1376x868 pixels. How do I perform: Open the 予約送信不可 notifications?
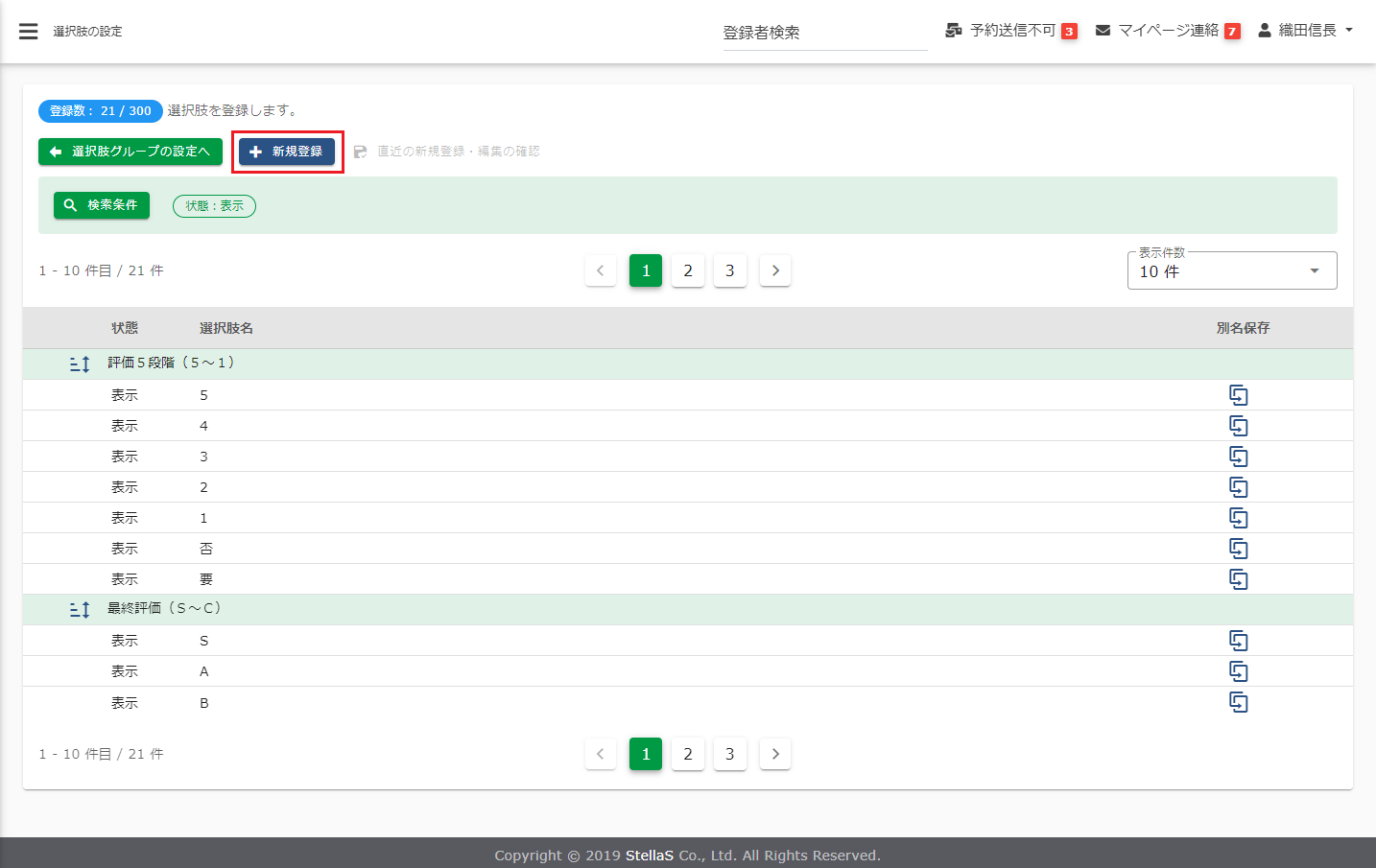[1010, 31]
